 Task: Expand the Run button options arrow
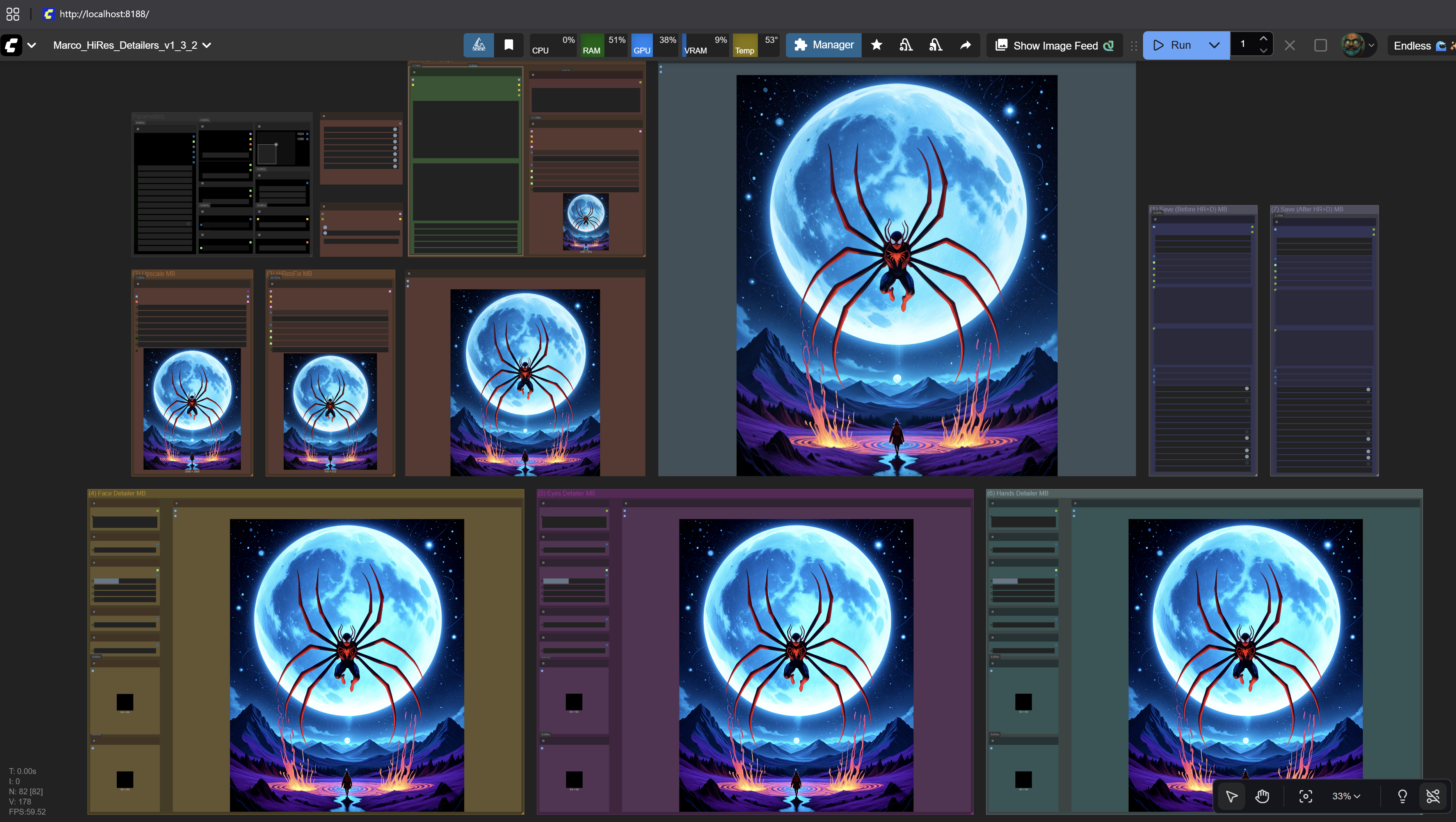click(x=1214, y=45)
